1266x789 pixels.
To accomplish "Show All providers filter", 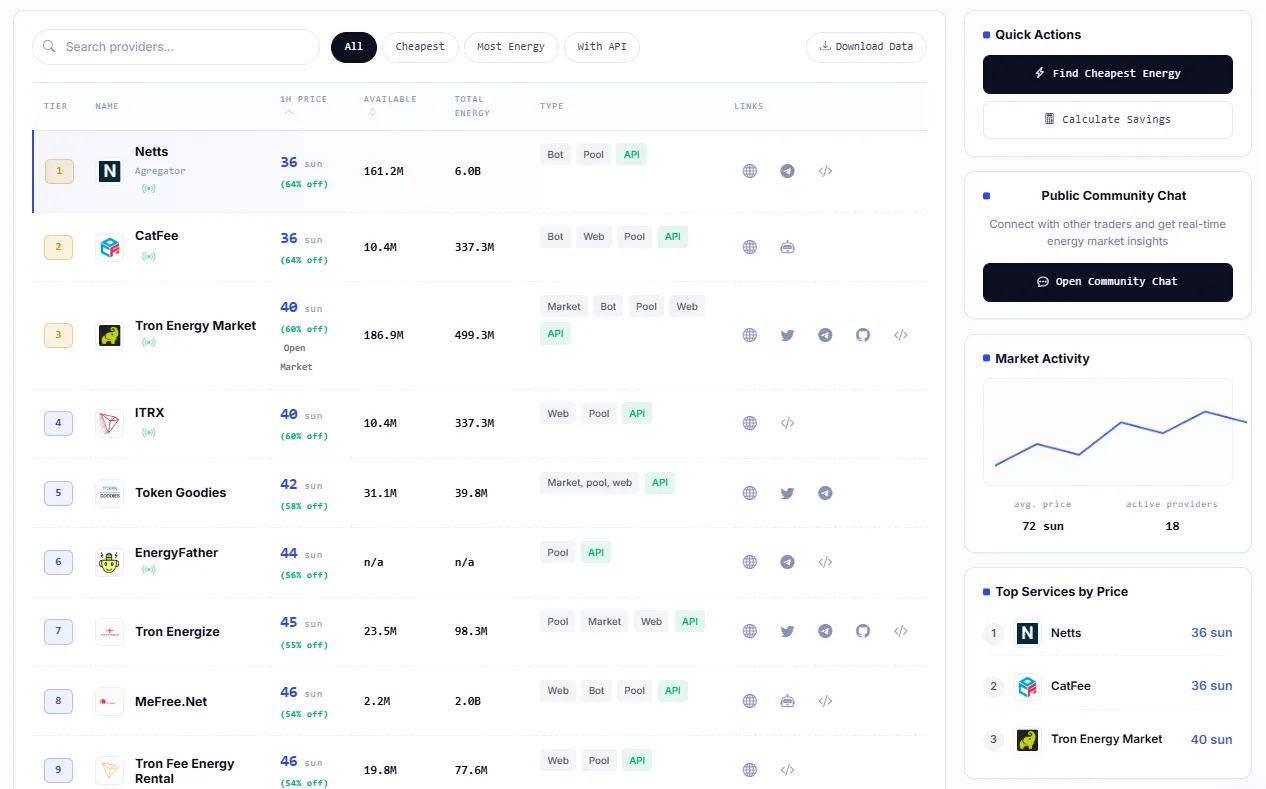I will (x=354, y=47).
